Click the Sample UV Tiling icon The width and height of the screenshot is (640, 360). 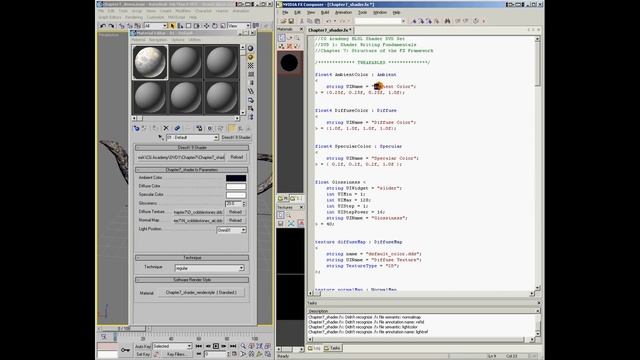tap(251, 74)
